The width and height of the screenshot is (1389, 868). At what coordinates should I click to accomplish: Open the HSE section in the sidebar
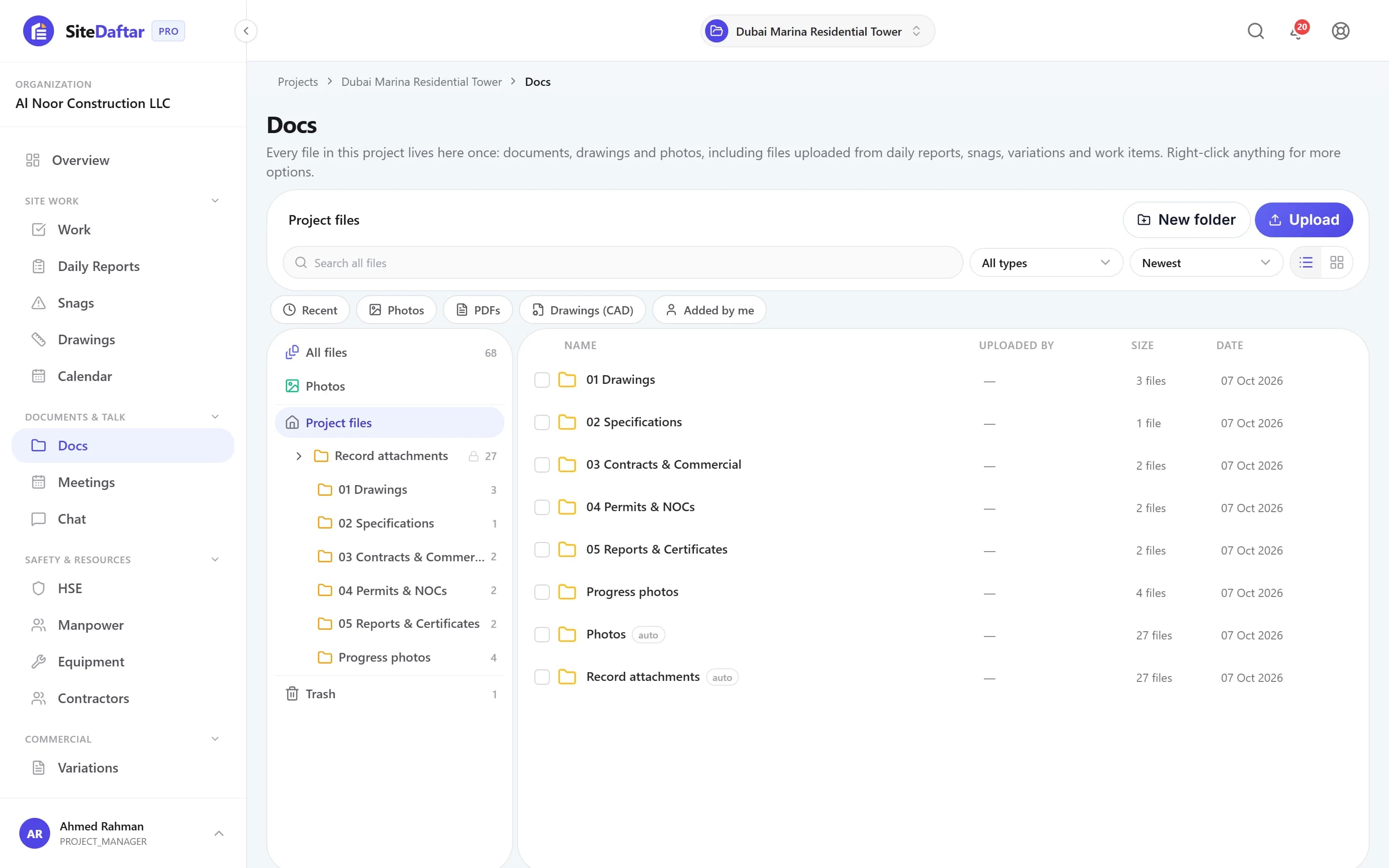coord(123,588)
